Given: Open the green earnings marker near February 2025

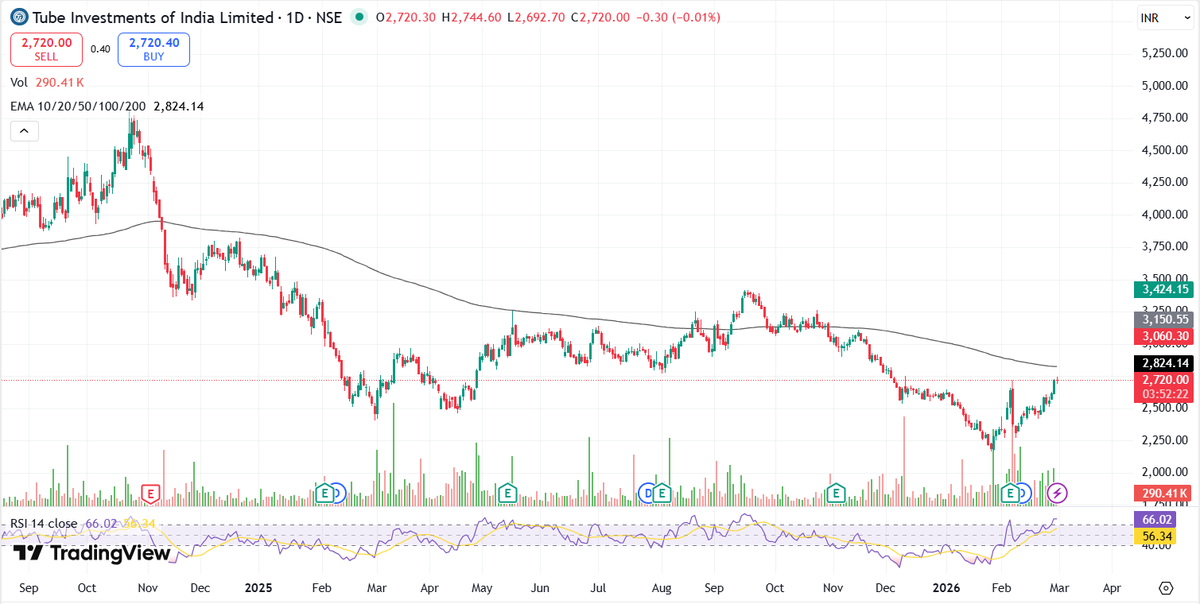Looking at the screenshot, I should (x=323, y=493).
